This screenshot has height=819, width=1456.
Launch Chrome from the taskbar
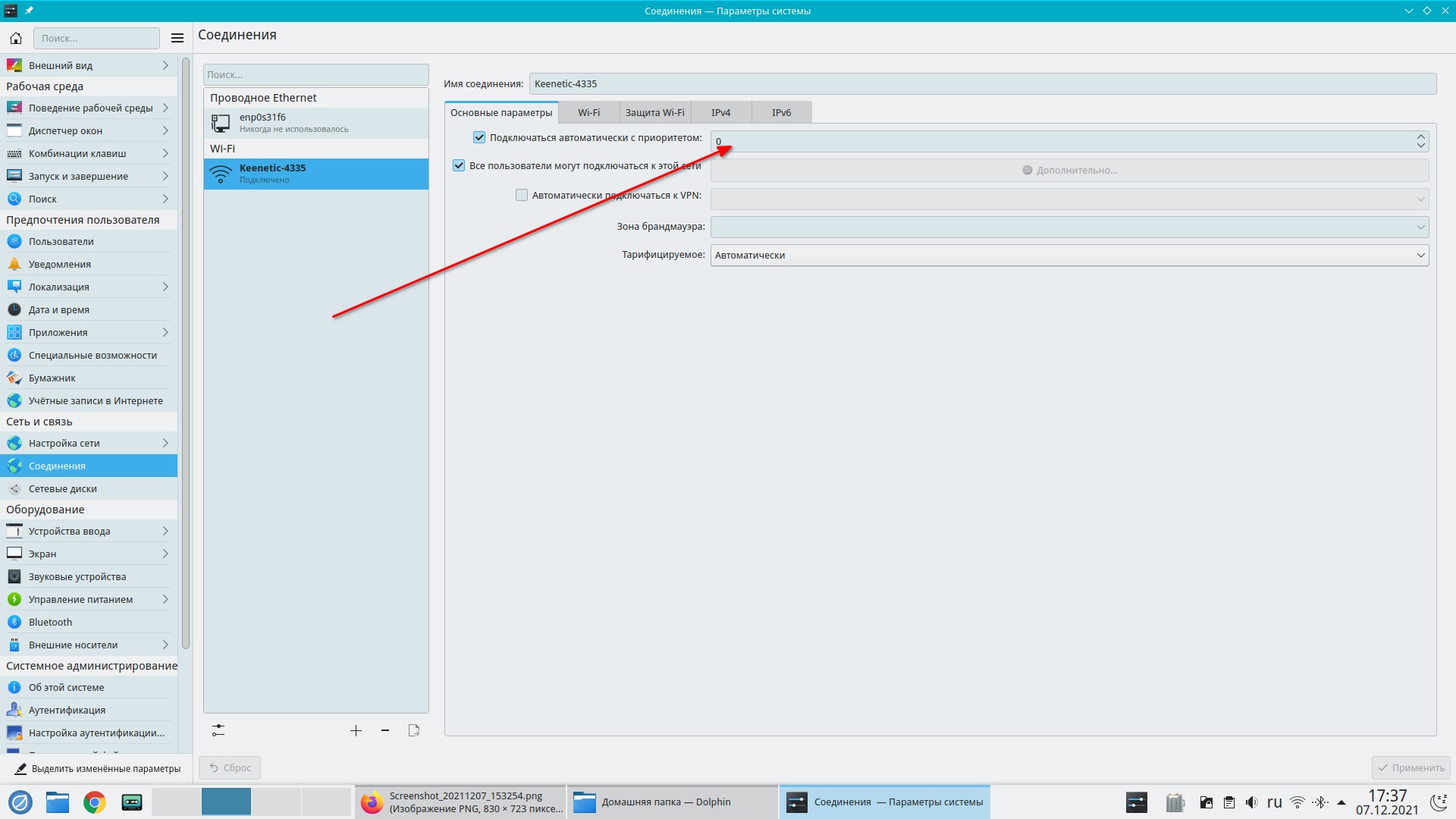pos(95,802)
